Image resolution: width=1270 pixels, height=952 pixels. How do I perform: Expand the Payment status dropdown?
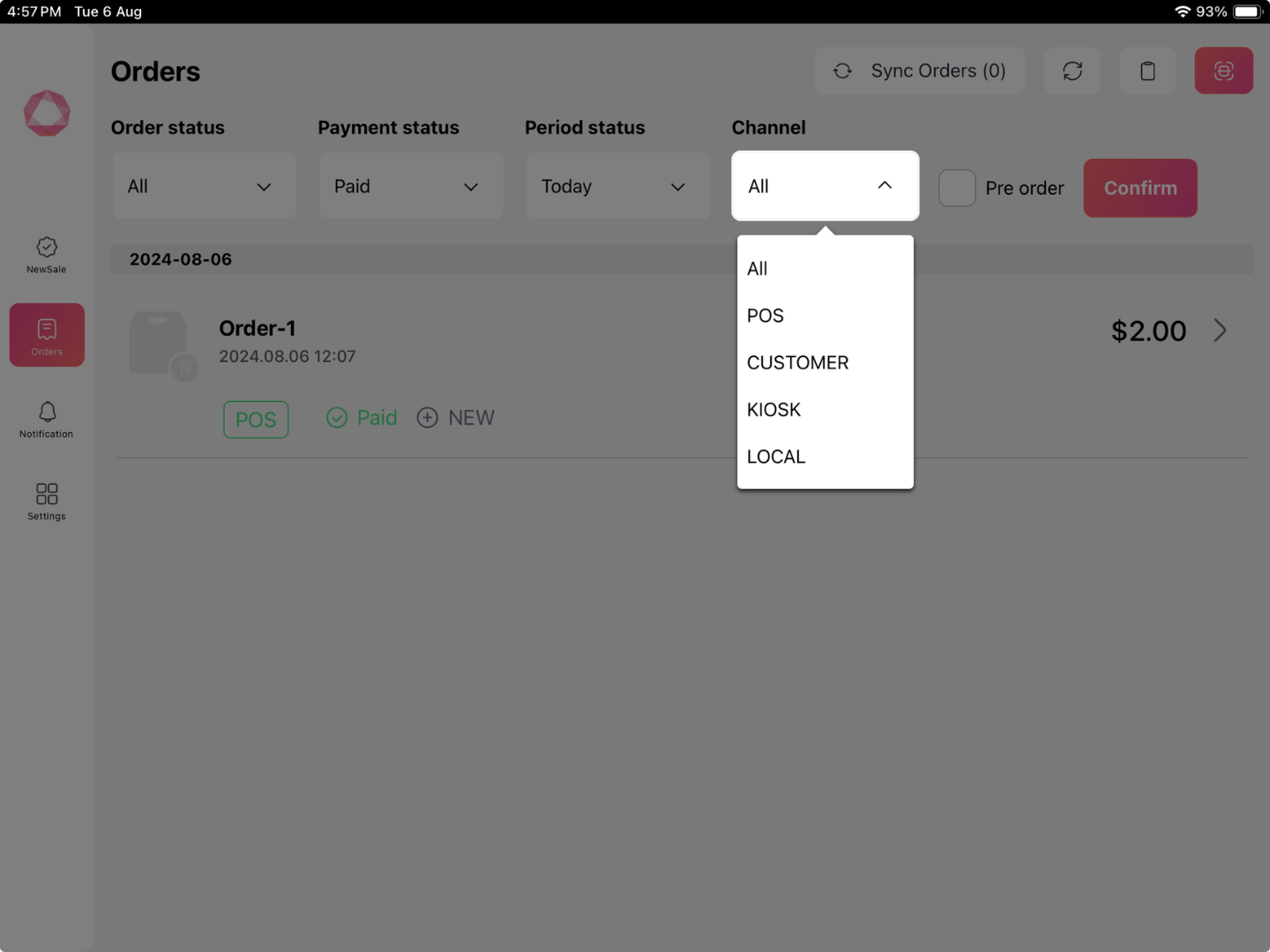pos(411,186)
